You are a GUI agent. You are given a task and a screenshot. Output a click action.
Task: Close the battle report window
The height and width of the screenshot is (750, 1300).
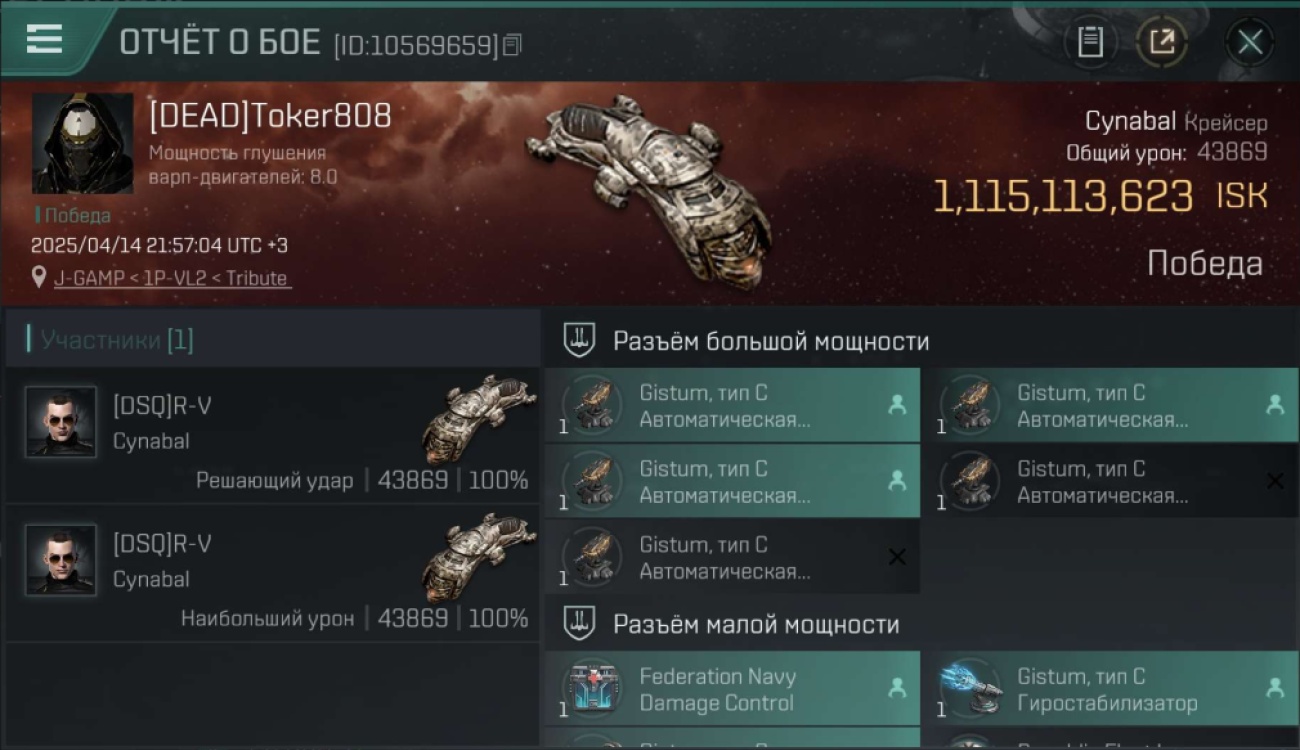click(1250, 42)
